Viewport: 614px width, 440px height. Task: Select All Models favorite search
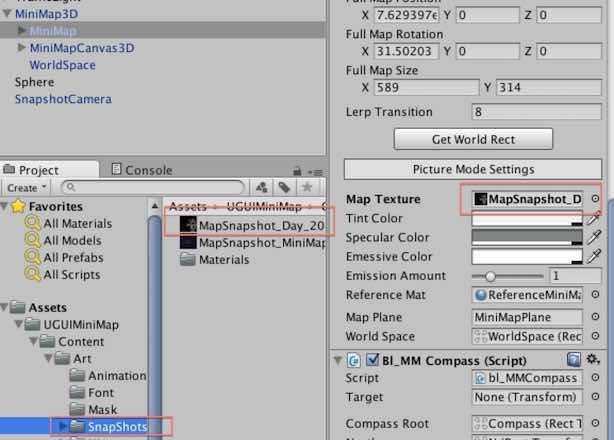pyautogui.click(x=63, y=240)
